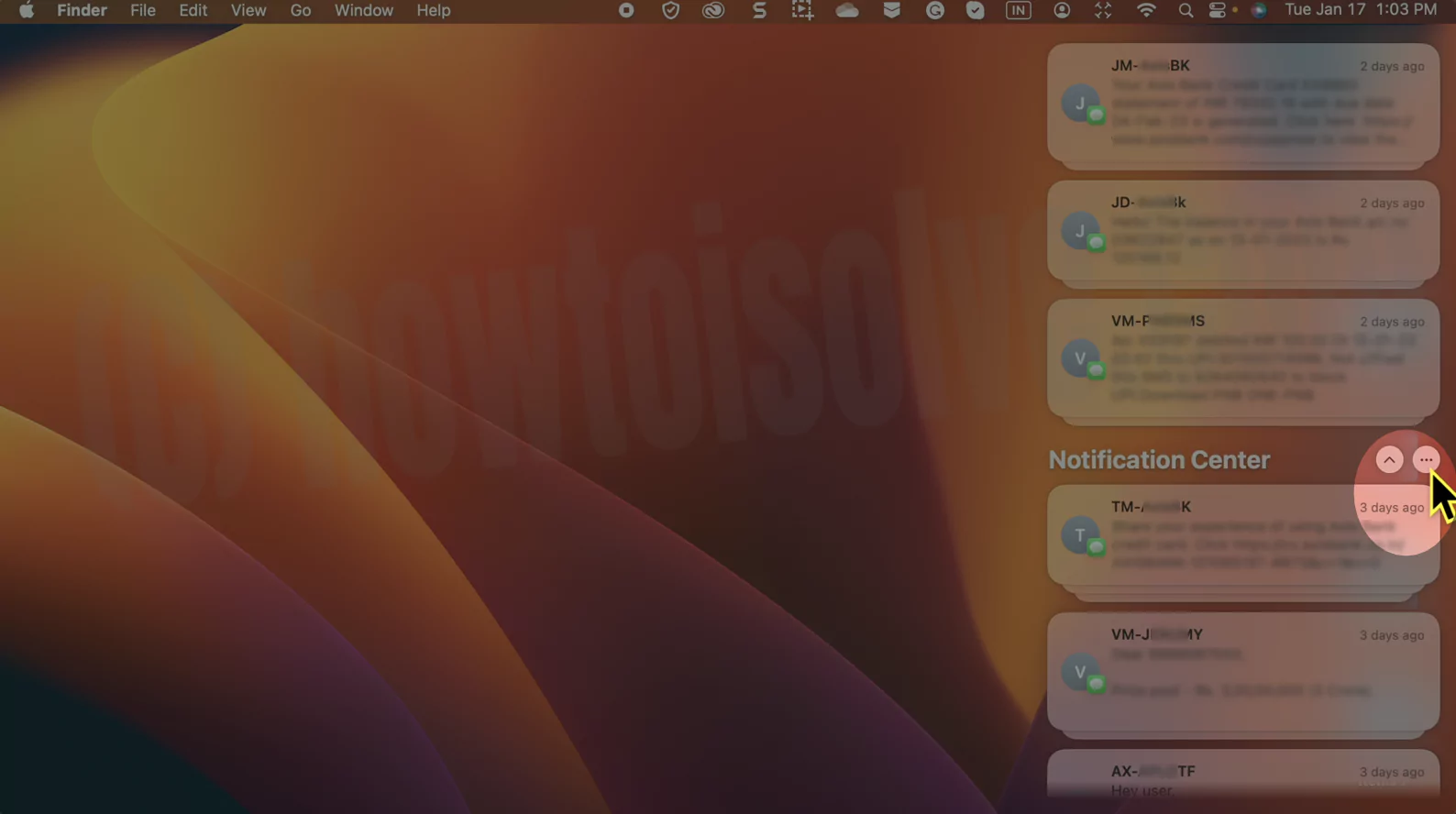Click the stacked tray menu bar icon
Viewport: 1456px width, 814px height.
point(891,10)
